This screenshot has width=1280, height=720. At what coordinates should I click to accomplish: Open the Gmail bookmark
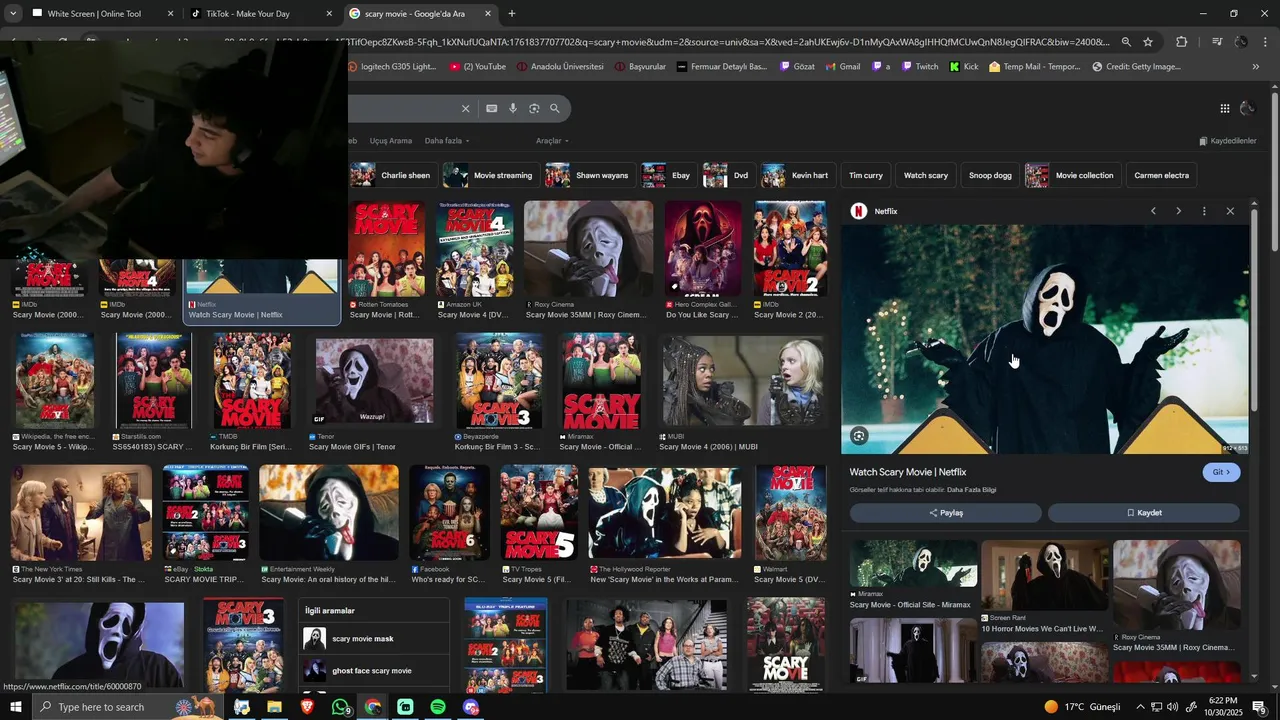(842, 67)
